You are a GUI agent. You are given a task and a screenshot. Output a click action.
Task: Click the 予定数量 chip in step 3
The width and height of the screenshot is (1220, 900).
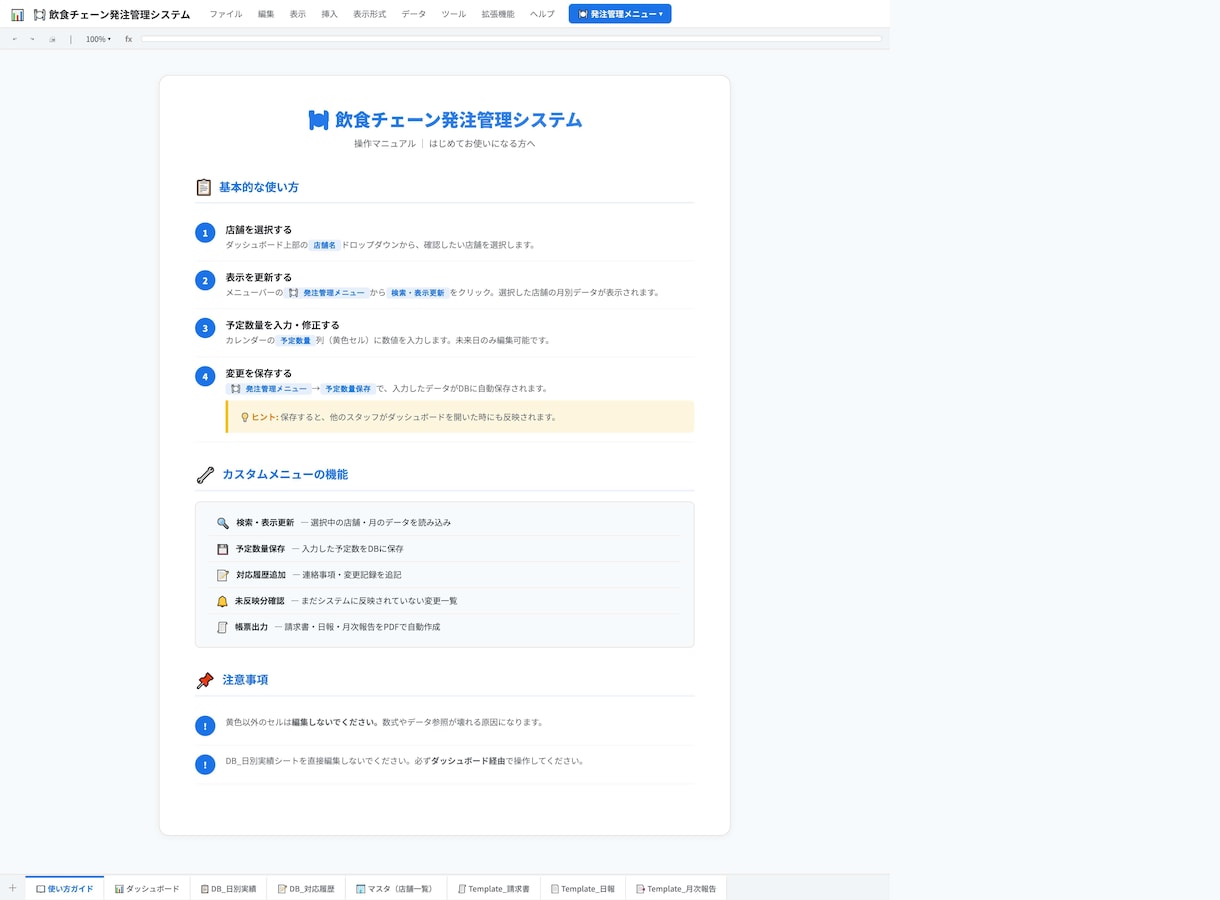(x=295, y=340)
